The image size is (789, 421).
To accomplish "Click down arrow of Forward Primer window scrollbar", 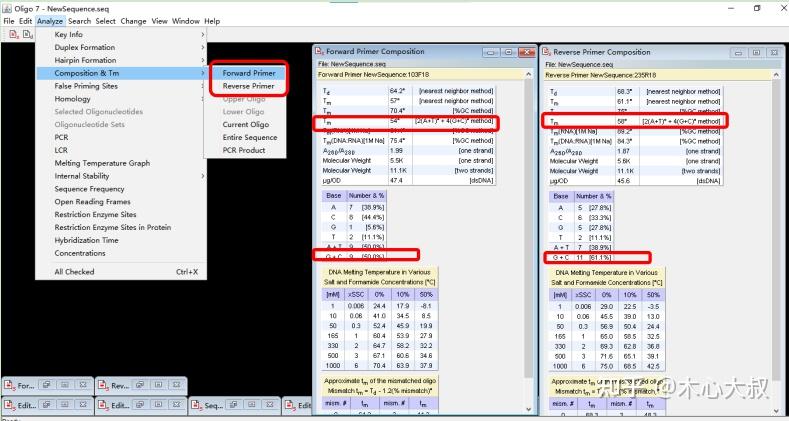I will coord(528,410).
